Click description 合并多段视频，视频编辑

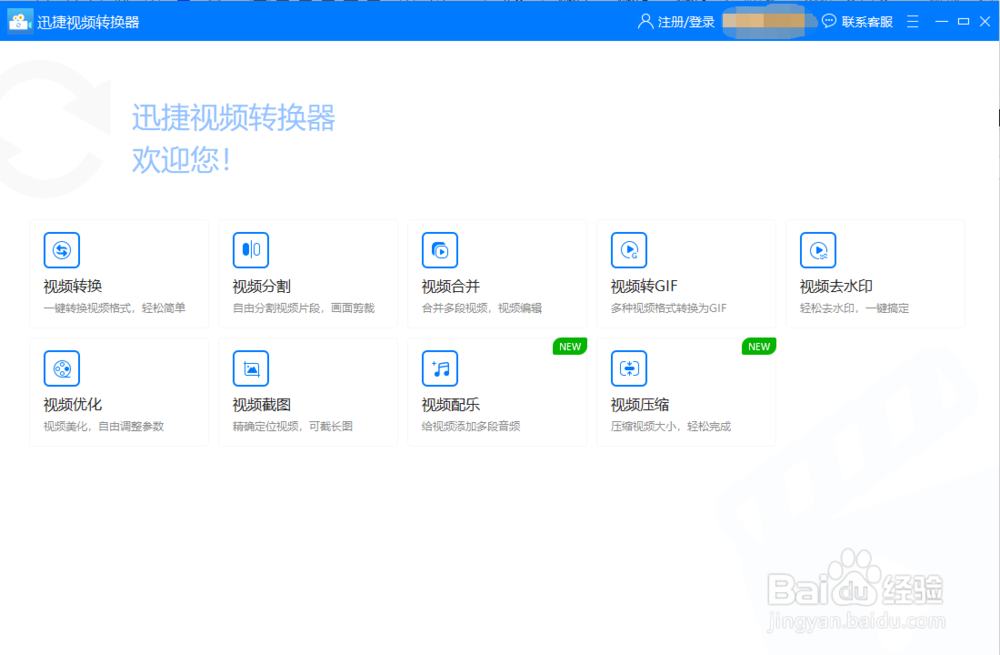[x=482, y=308]
